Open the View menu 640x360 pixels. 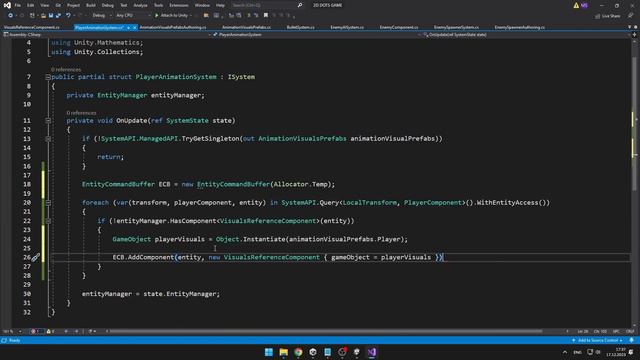[44, 5]
